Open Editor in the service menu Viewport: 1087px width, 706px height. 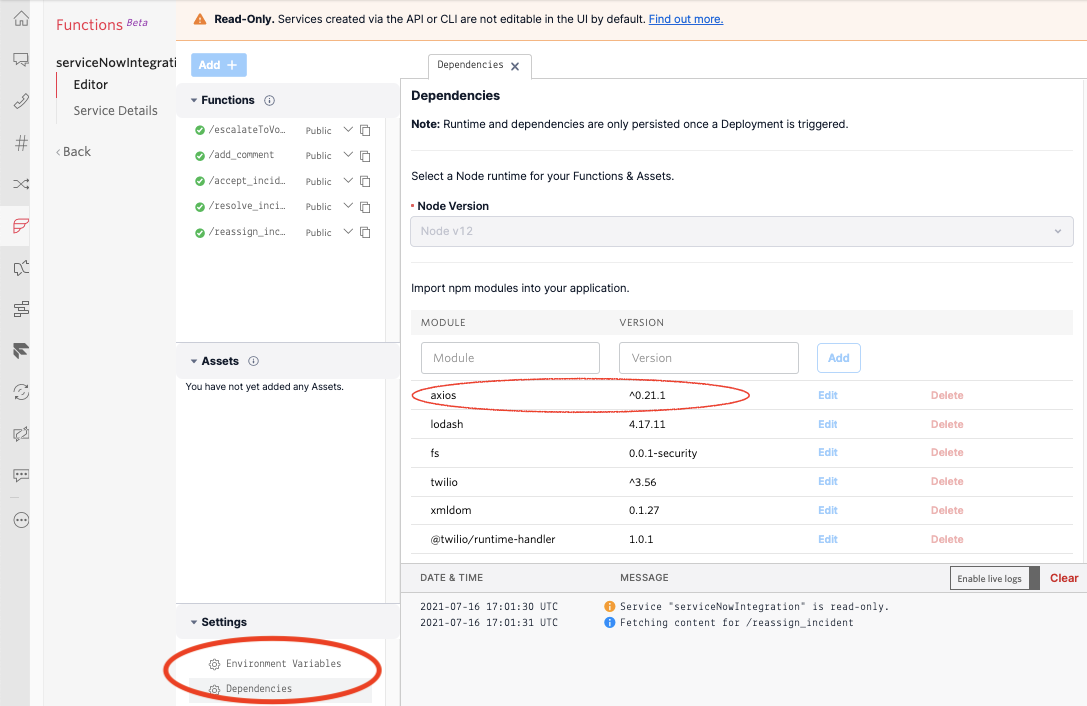pyautogui.click(x=91, y=85)
